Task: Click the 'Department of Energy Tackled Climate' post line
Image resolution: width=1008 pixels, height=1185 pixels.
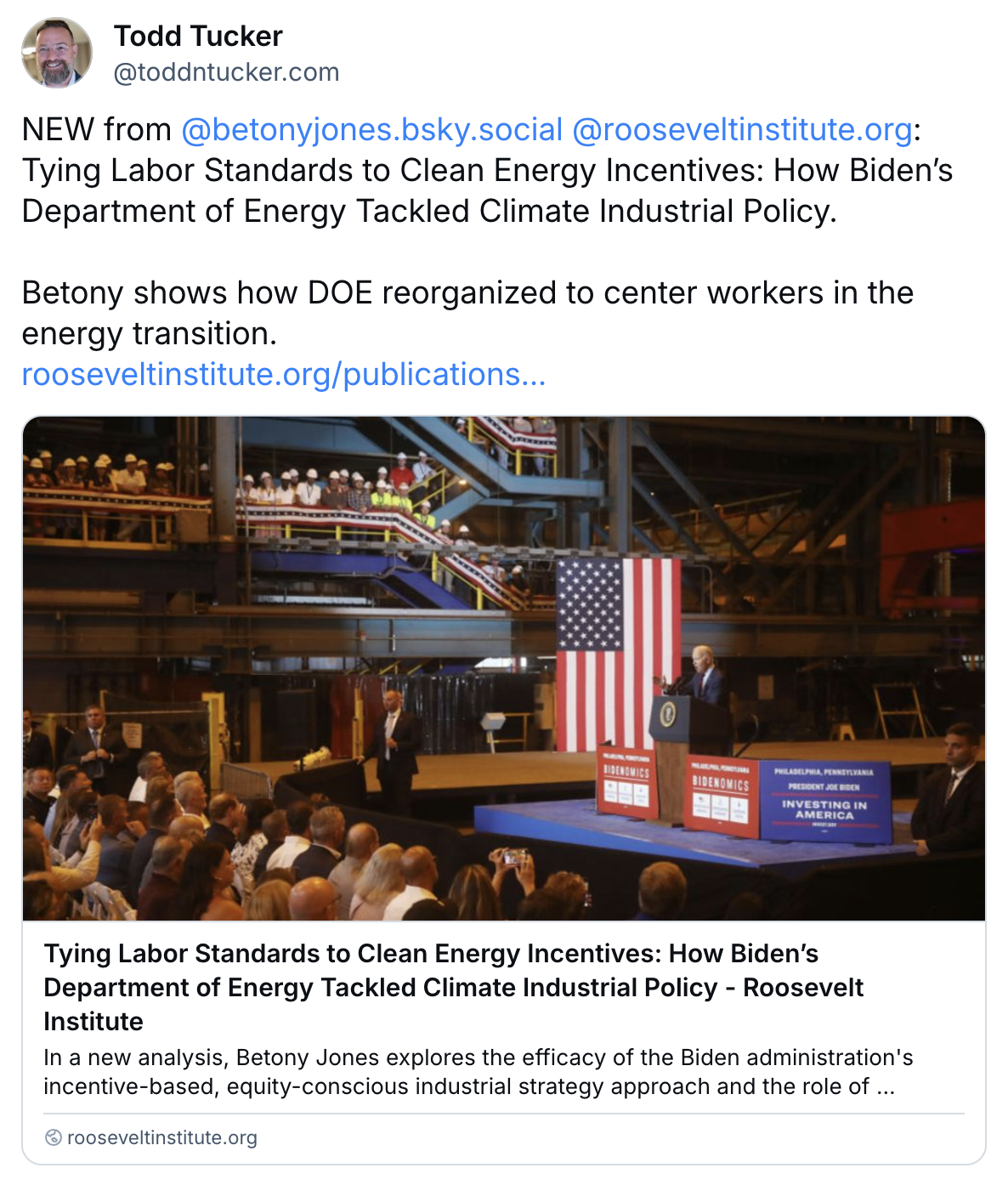Action: pyautogui.click(x=428, y=211)
